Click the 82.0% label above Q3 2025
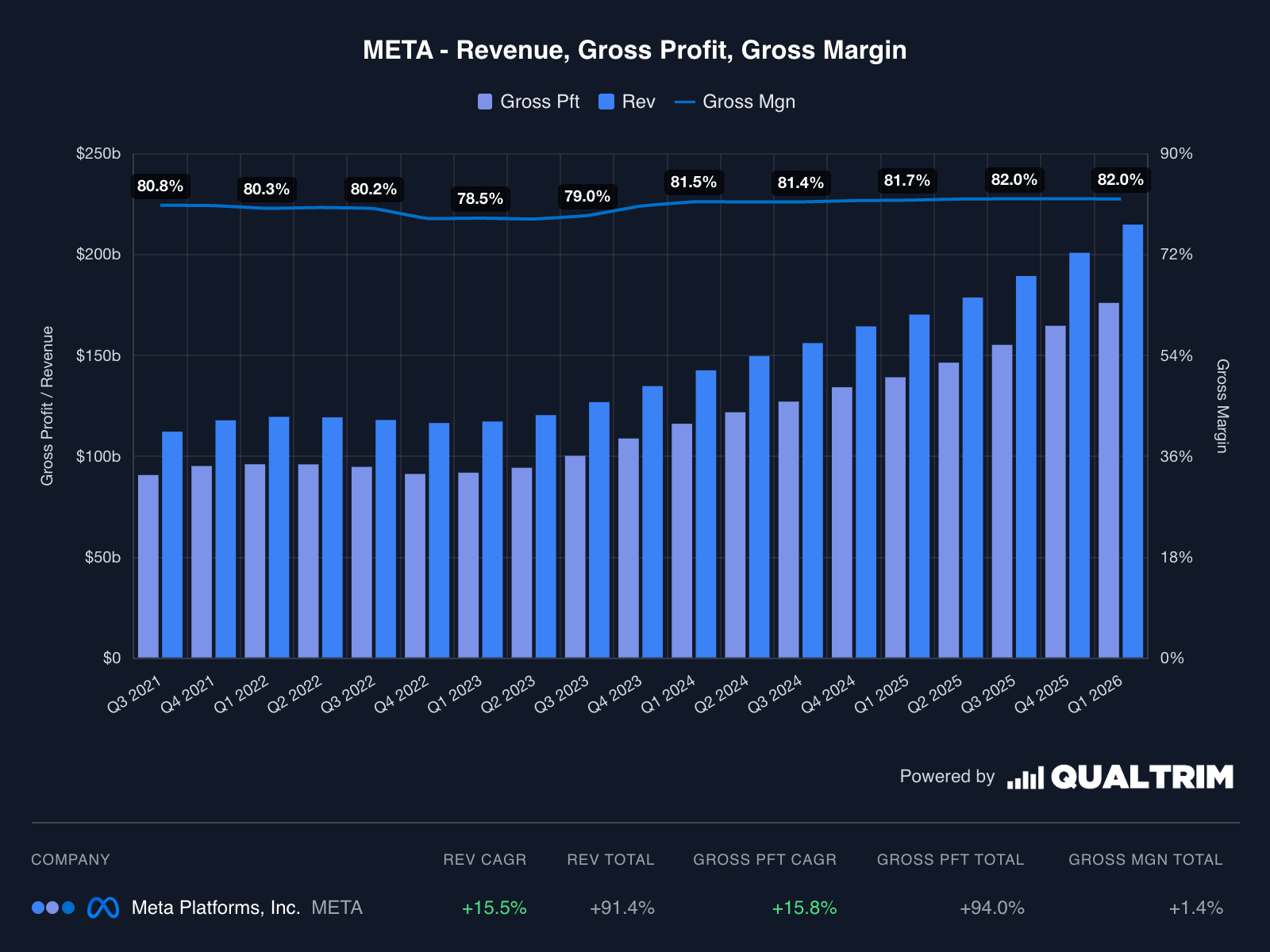The width and height of the screenshot is (1270, 952). click(1014, 180)
